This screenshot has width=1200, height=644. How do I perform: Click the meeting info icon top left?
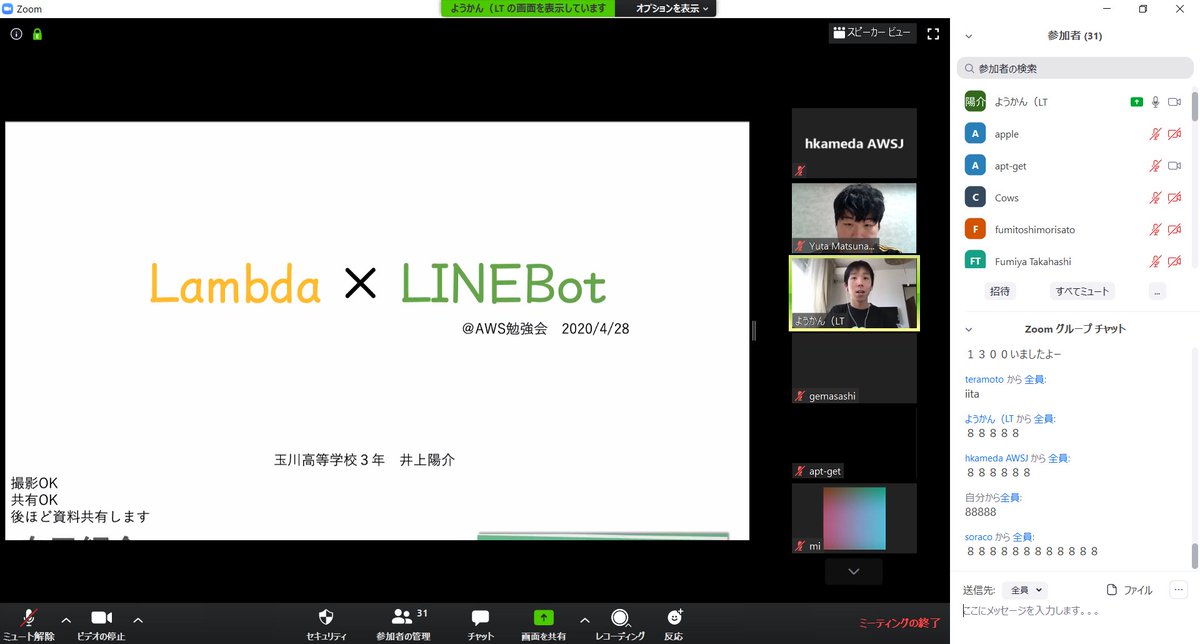point(15,33)
